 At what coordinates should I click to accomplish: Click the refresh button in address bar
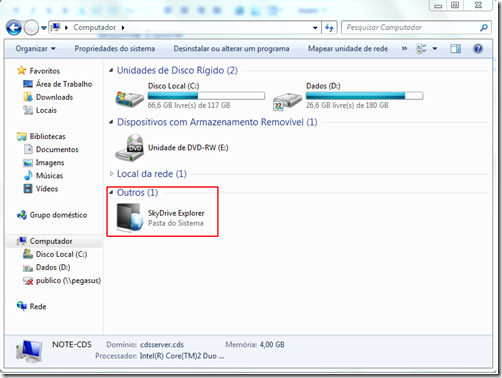[x=329, y=28]
